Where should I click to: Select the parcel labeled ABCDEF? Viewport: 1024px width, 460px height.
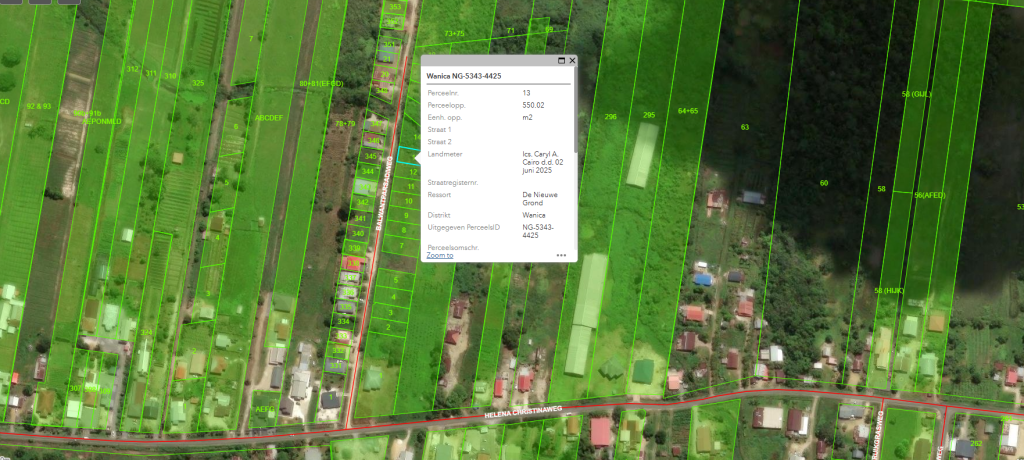268,118
